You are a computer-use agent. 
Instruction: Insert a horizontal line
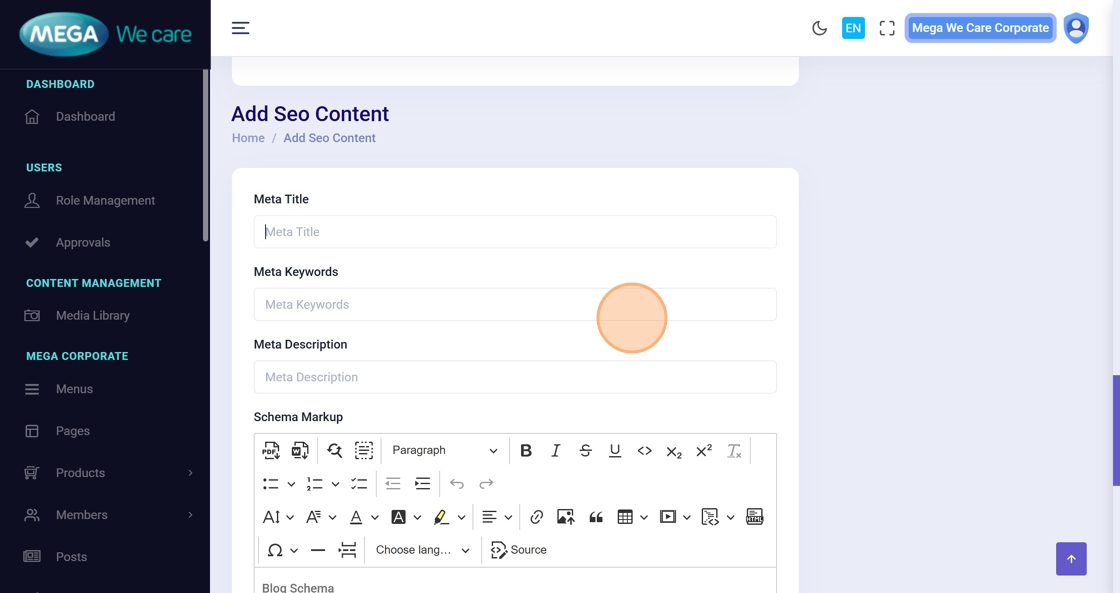tap(318, 550)
